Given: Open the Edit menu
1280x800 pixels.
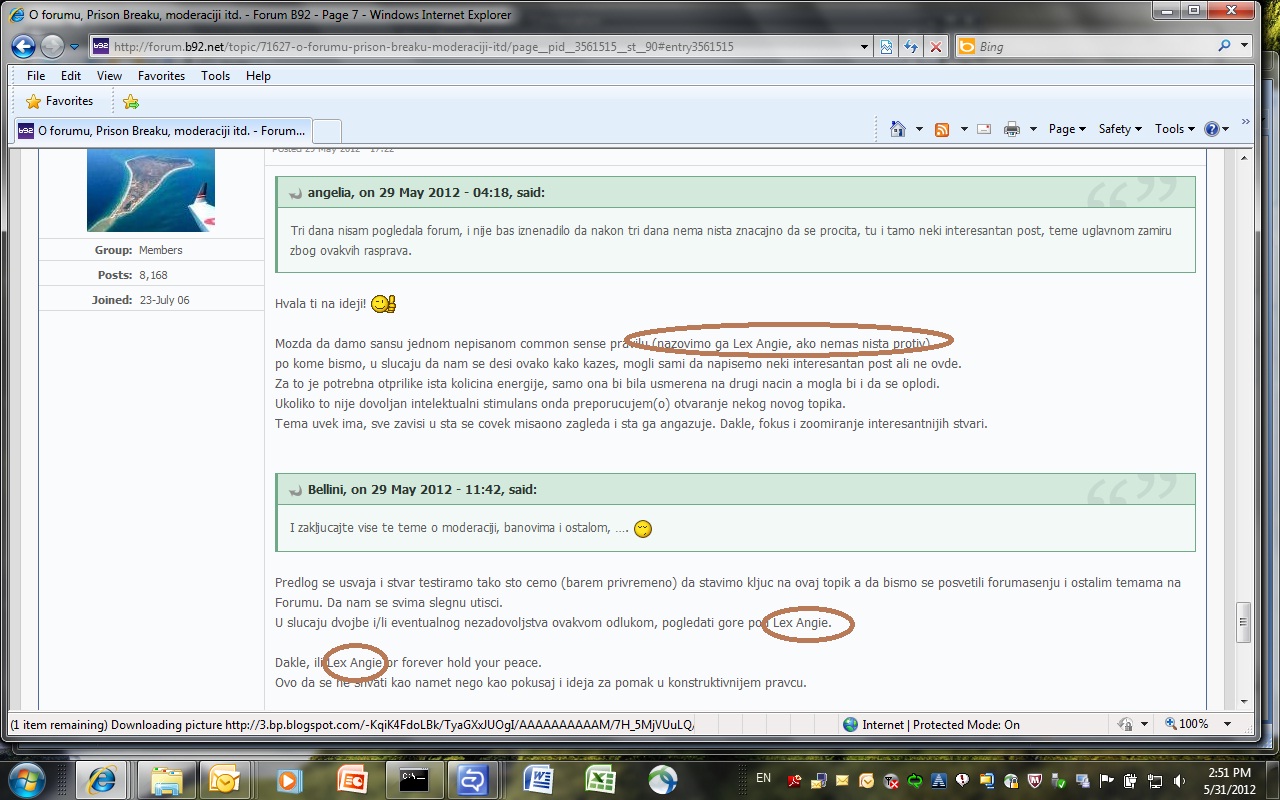Looking at the screenshot, I should click(71, 76).
